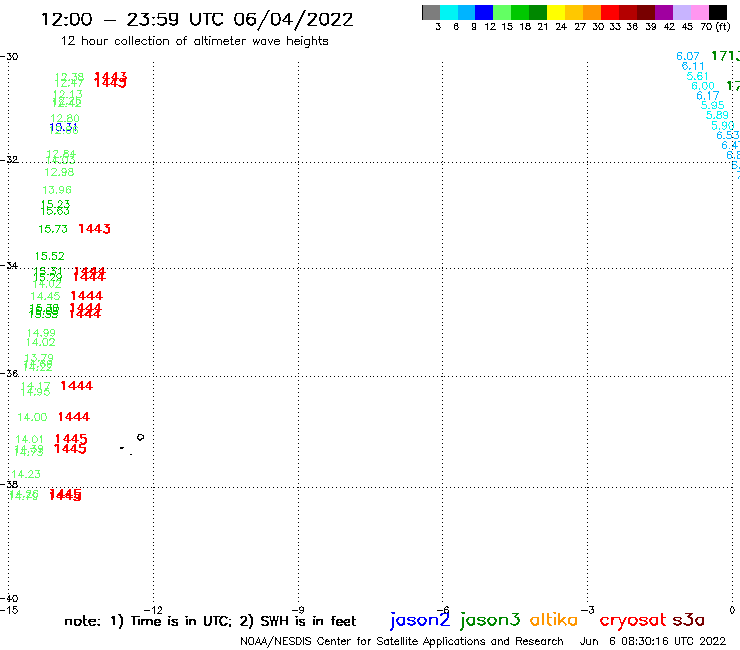Click the 'jason3' satellite legend label
Image resolution: width=740 pixels, height=650 pixels.
tap(490, 620)
